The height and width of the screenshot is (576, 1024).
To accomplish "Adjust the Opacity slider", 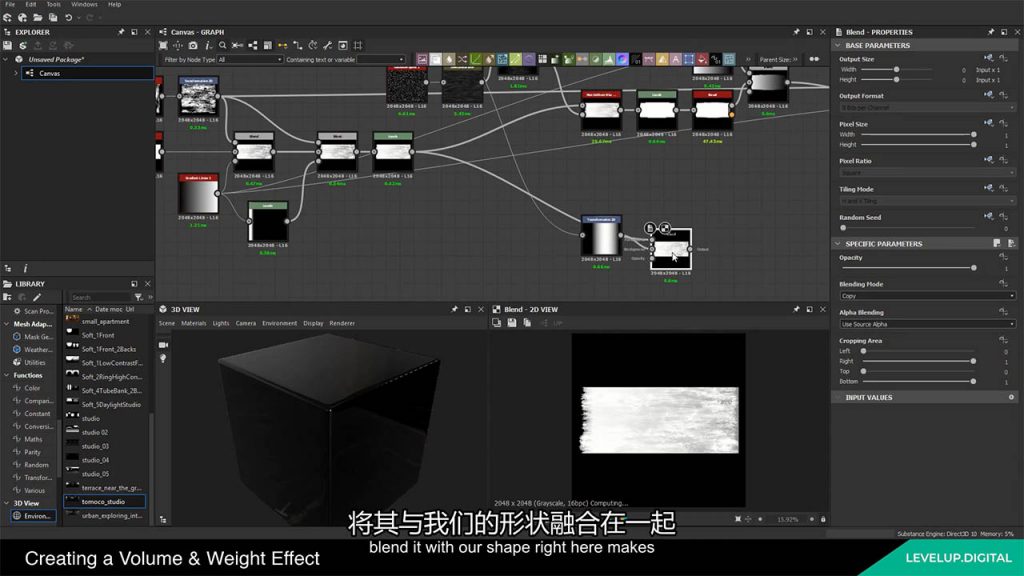I will 908,268.
